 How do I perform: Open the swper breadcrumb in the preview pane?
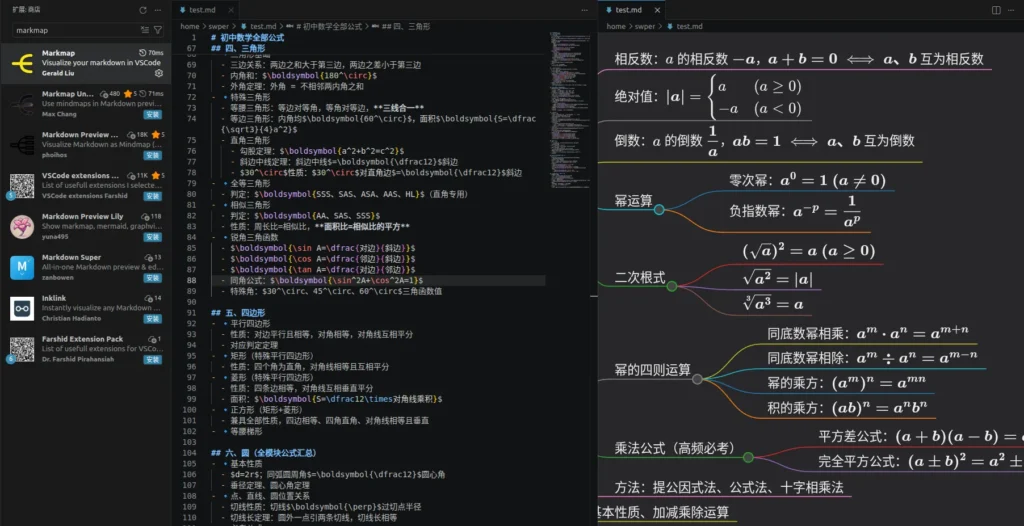coord(646,26)
